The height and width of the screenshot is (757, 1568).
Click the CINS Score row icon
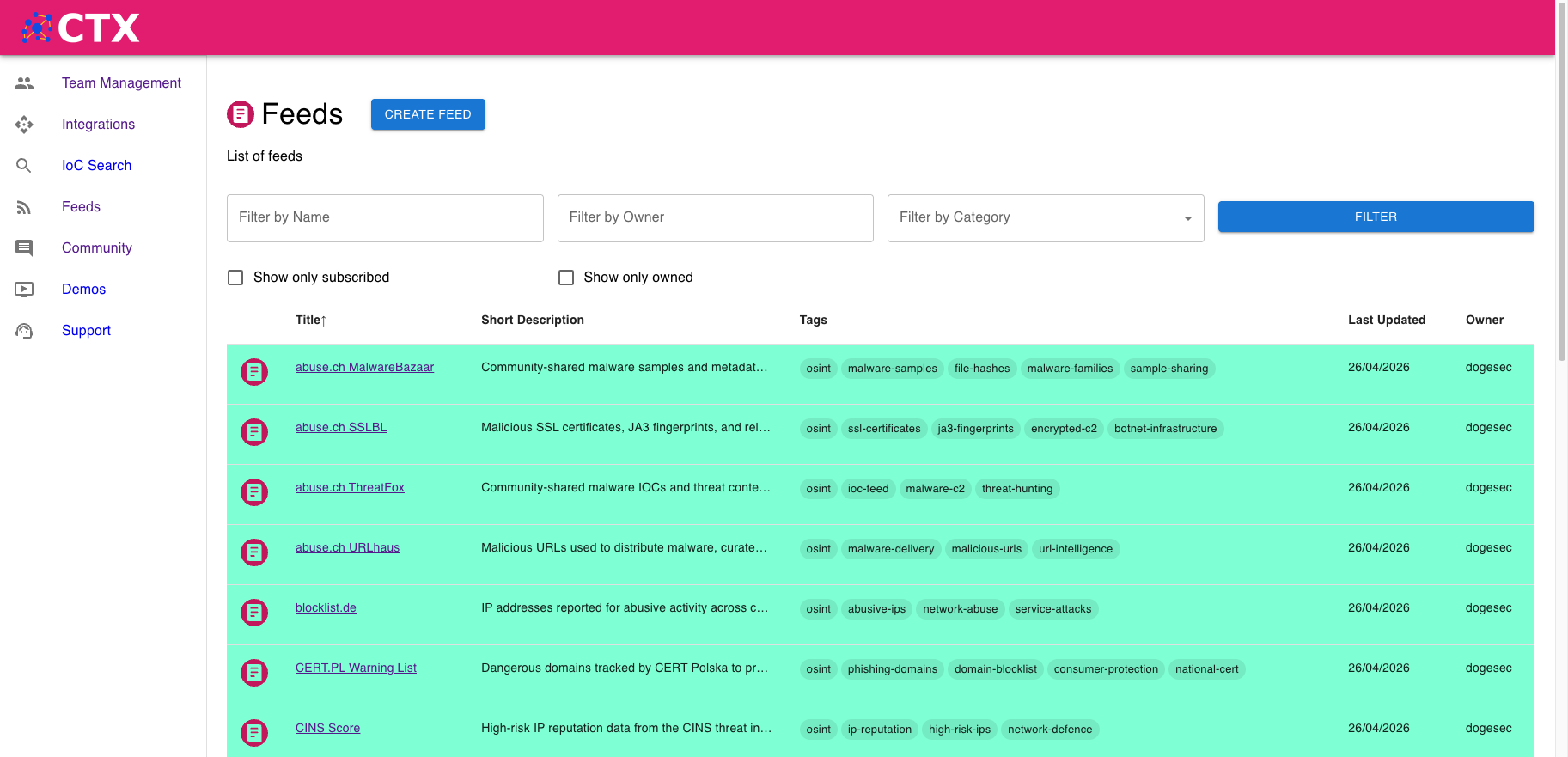point(254,733)
